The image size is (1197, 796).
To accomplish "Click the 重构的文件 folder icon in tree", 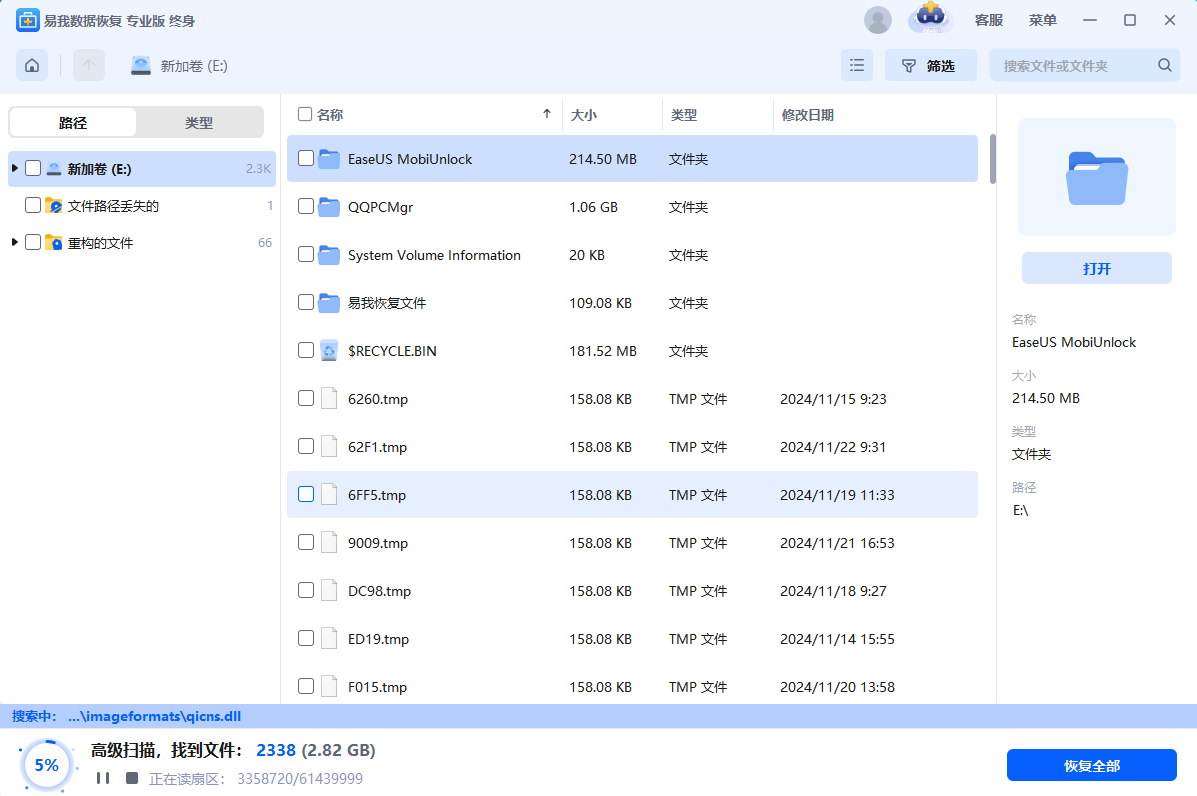I will [x=53, y=243].
